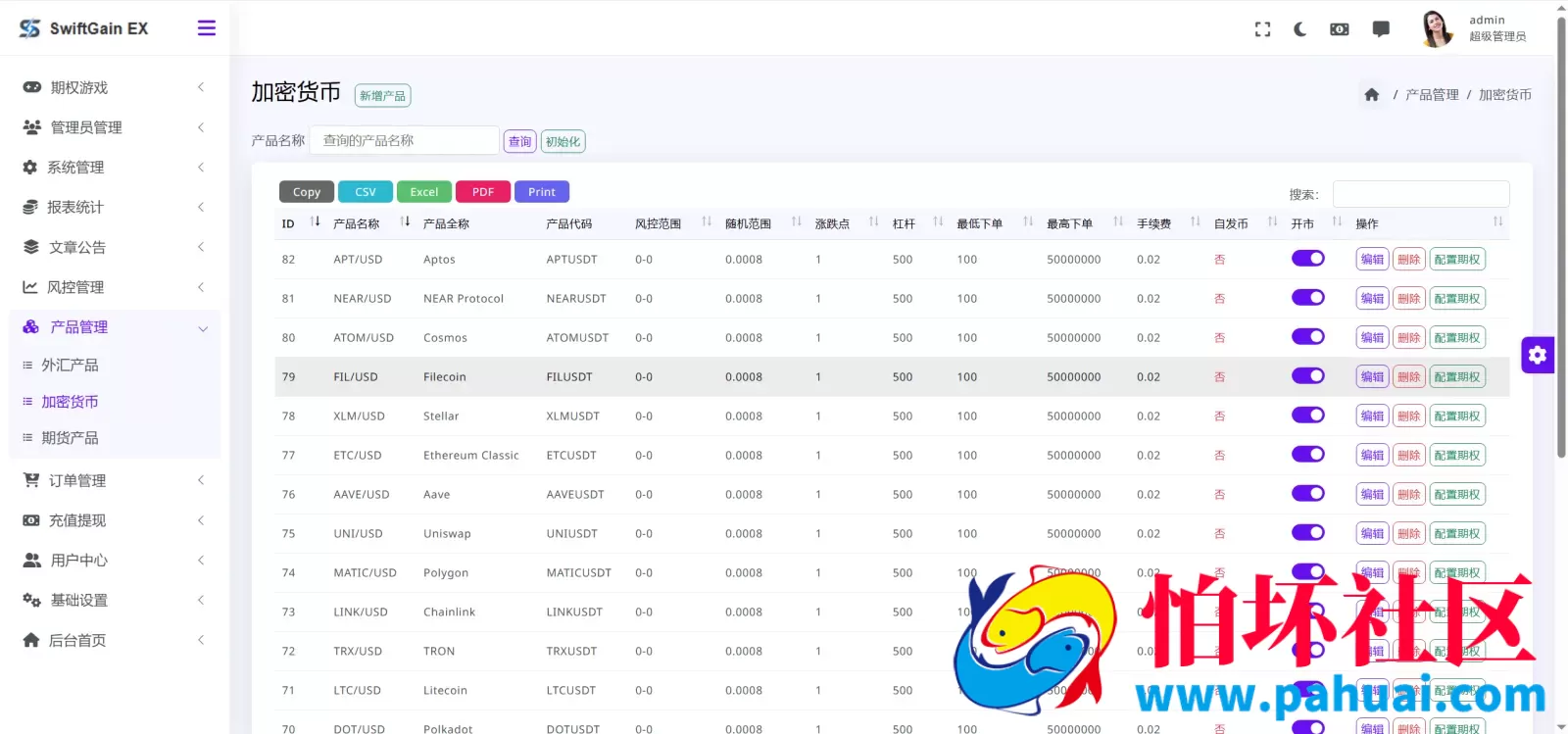Click the 期权游戏 gamepad icon
This screenshot has width=1568, height=734.
32,87
